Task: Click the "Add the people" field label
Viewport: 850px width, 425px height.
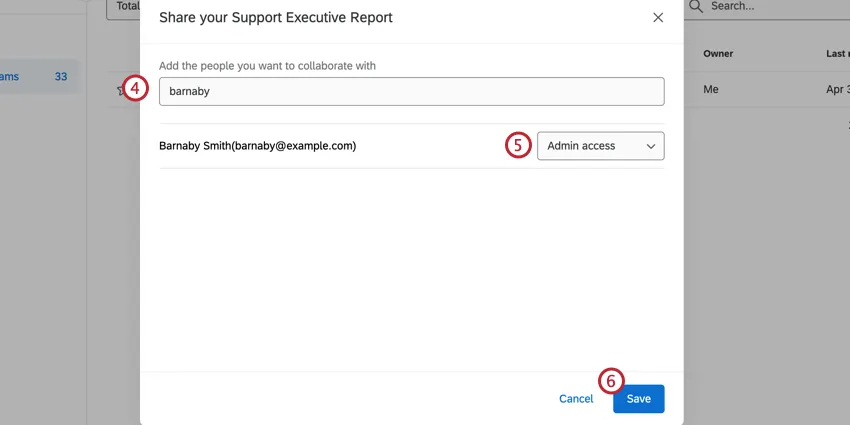Action: click(267, 66)
